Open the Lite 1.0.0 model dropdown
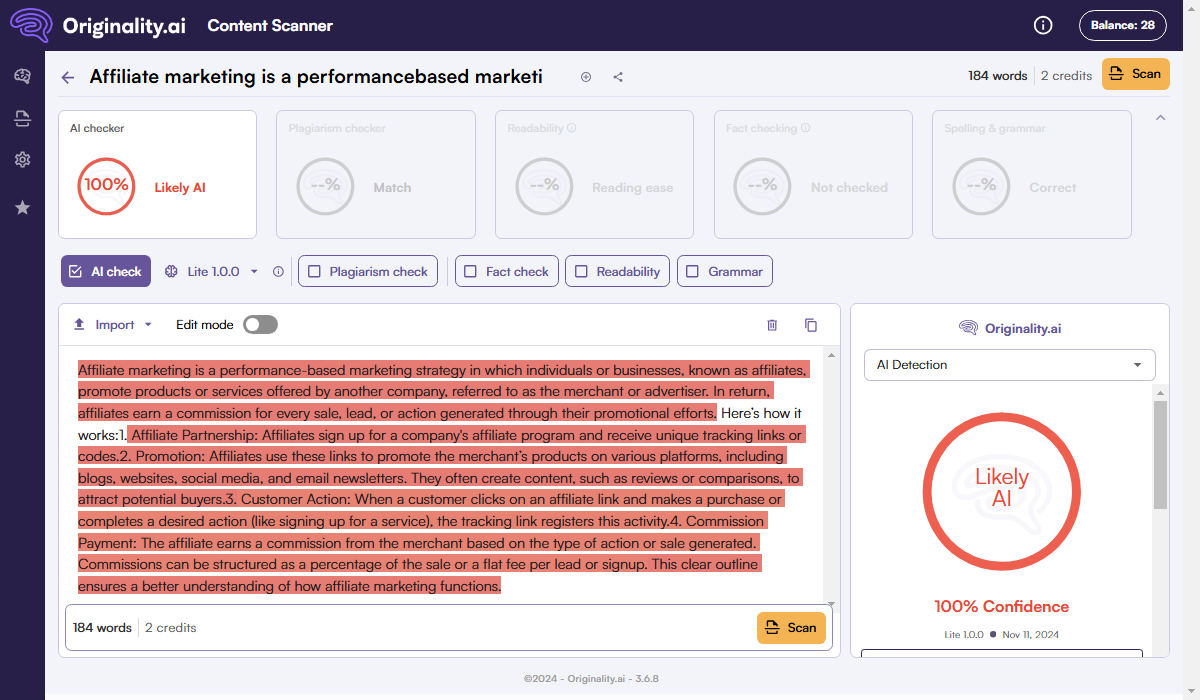The height and width of the screenshot is (700, 1200). (212, 271)
